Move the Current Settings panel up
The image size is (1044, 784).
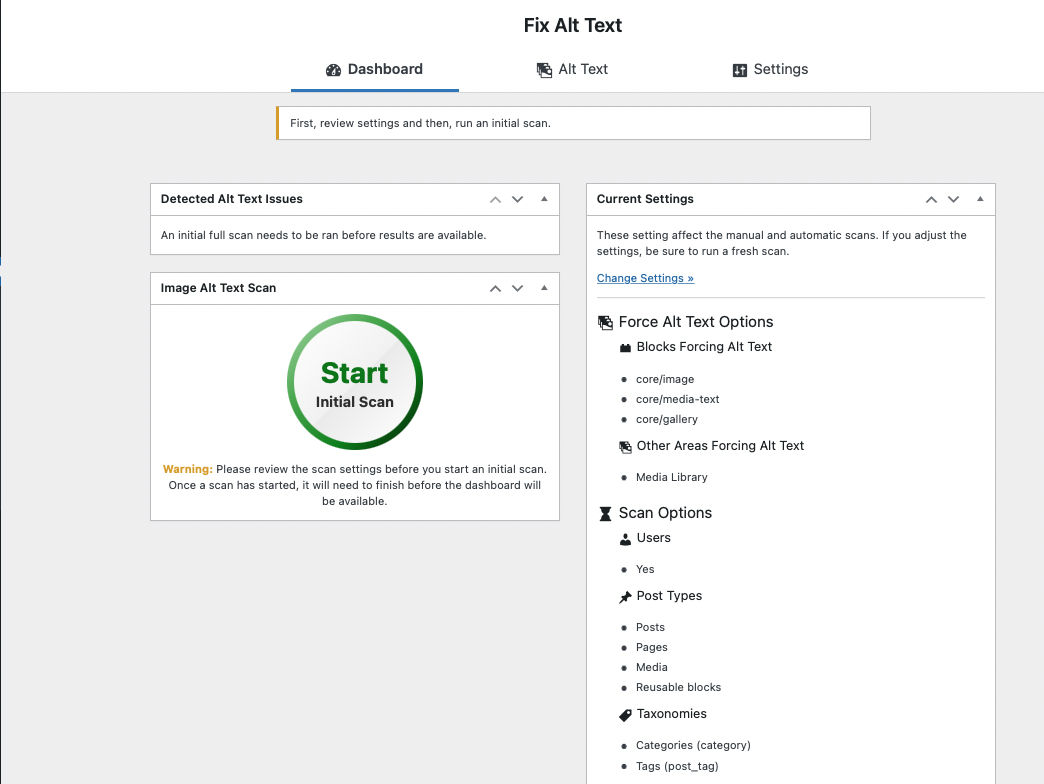click(x=930, y=199)
